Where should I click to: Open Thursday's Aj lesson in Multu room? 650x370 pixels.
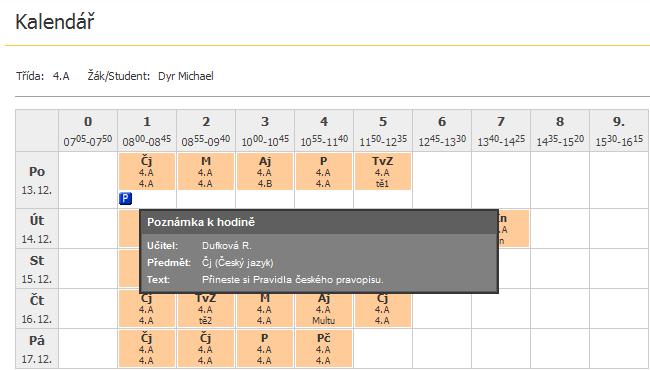323,310
